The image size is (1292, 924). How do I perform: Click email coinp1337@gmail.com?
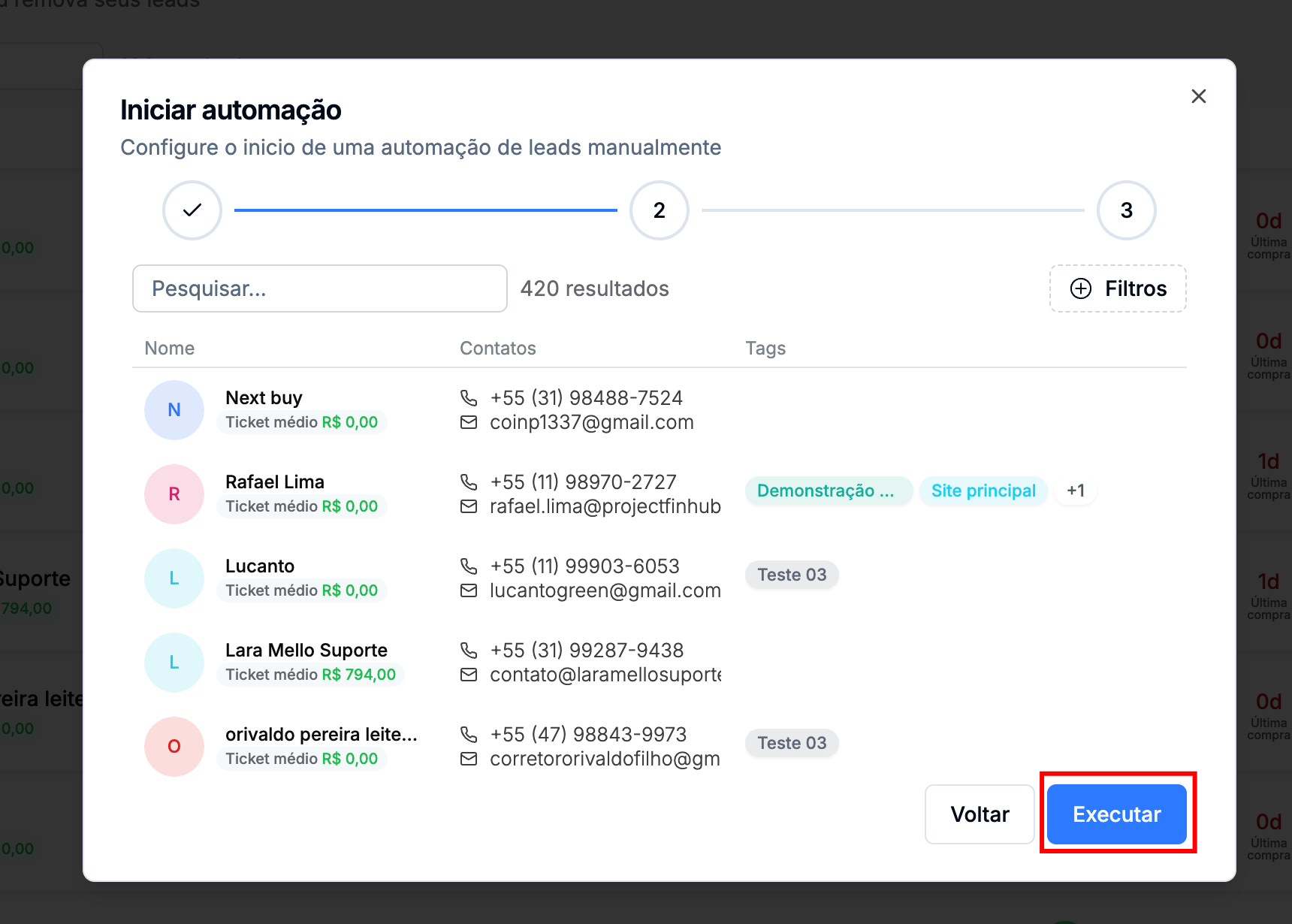592,422
